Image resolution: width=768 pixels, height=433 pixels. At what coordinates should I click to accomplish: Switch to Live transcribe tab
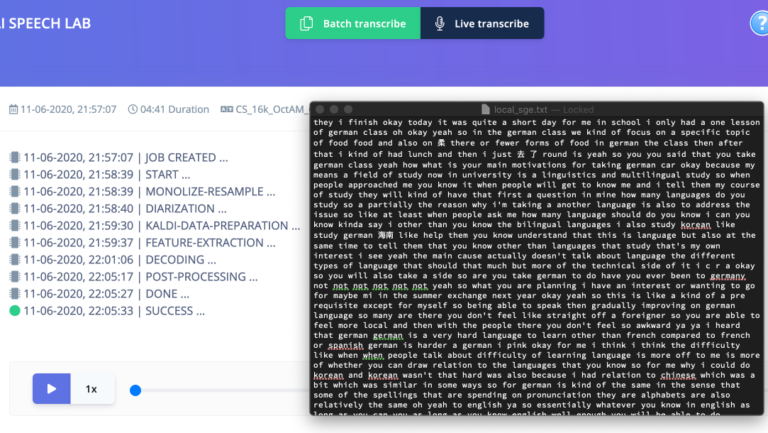[482, 23]
